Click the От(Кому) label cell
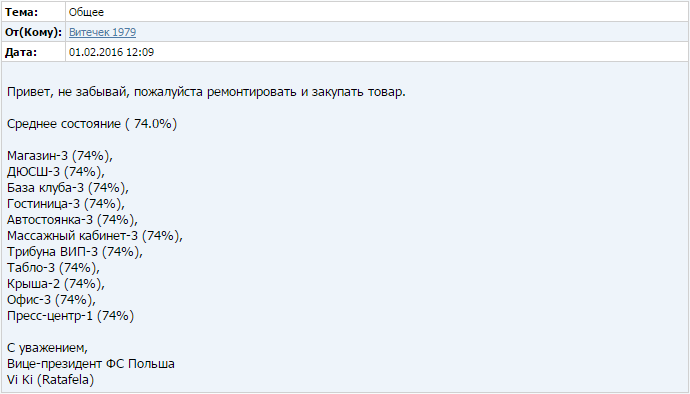 (x=33, y=32)
